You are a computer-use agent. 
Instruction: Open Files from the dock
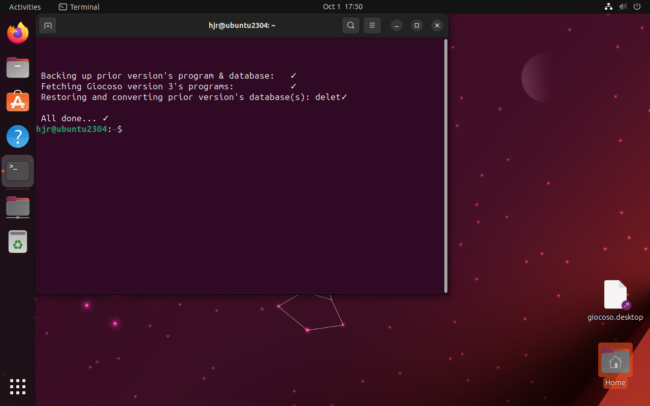click(17, 68)
